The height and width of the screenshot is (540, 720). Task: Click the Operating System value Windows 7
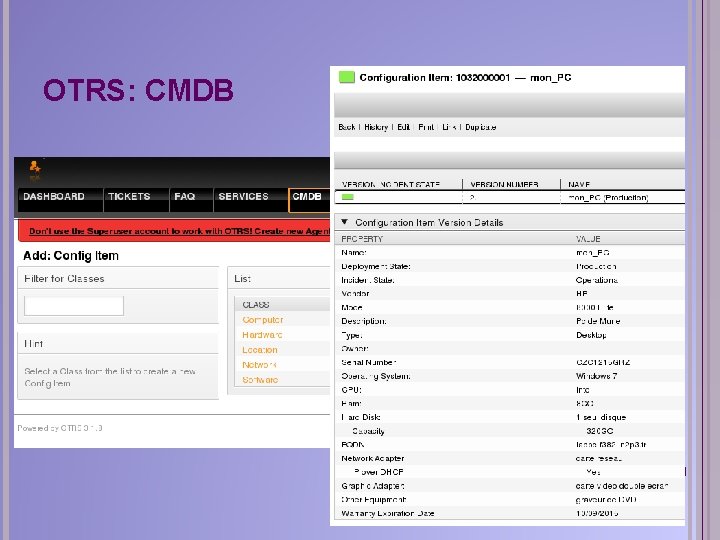(596, 376)
